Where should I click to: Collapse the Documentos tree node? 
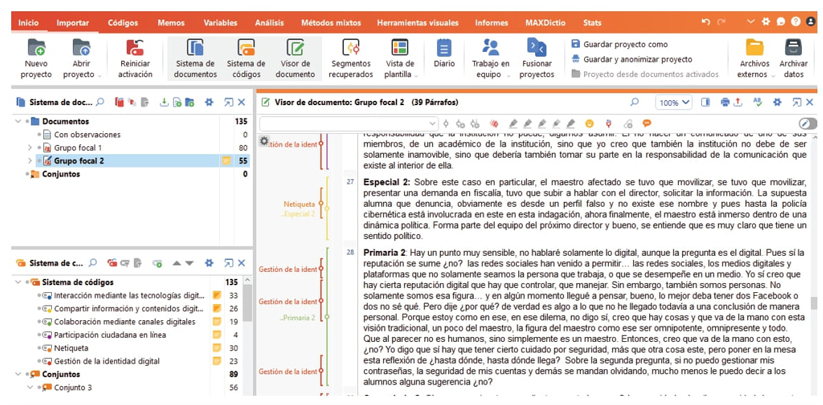pyautogui.click(x=18, y=121)
